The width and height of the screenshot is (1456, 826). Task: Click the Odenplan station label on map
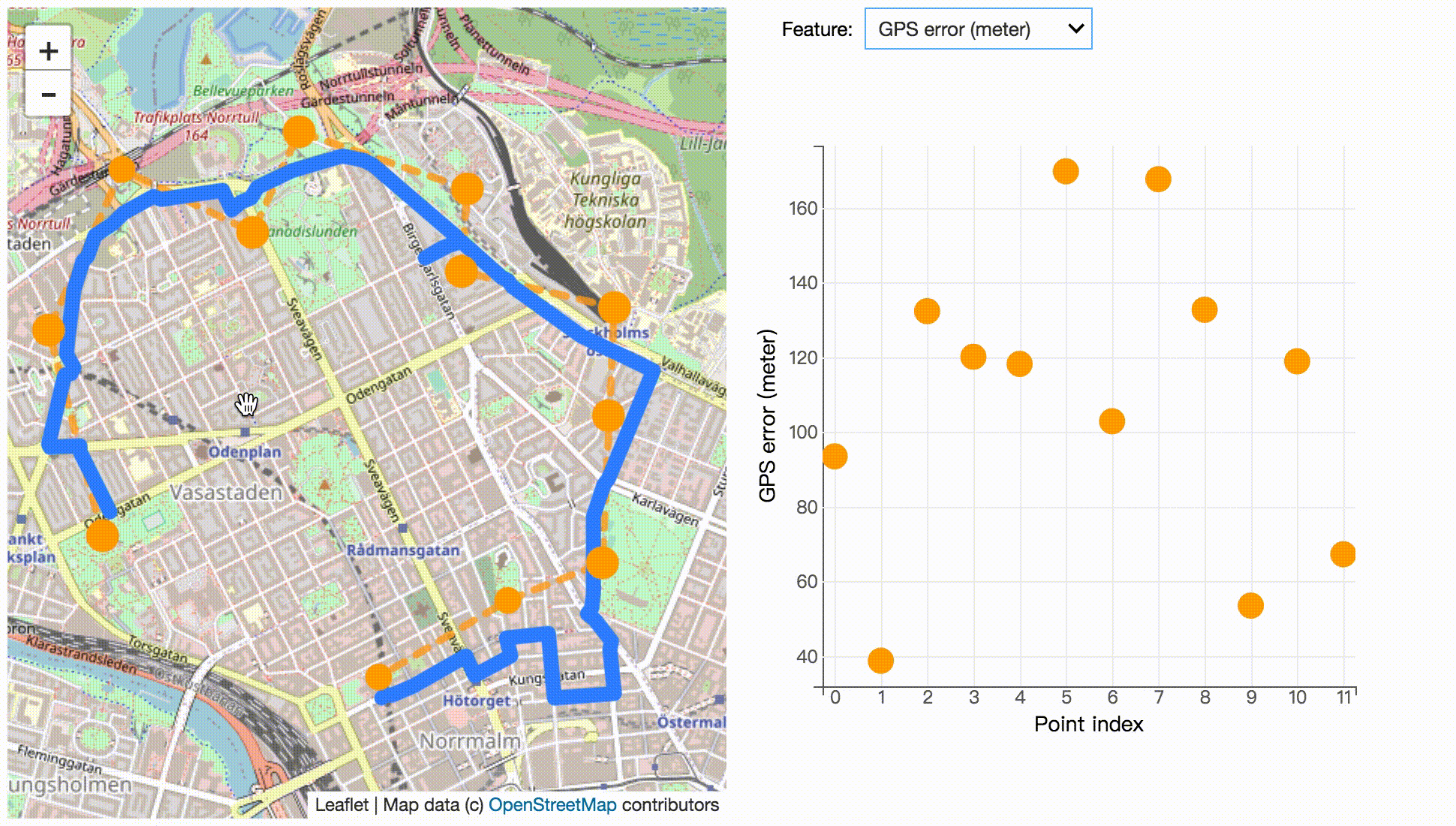click(x=245, y=451)
